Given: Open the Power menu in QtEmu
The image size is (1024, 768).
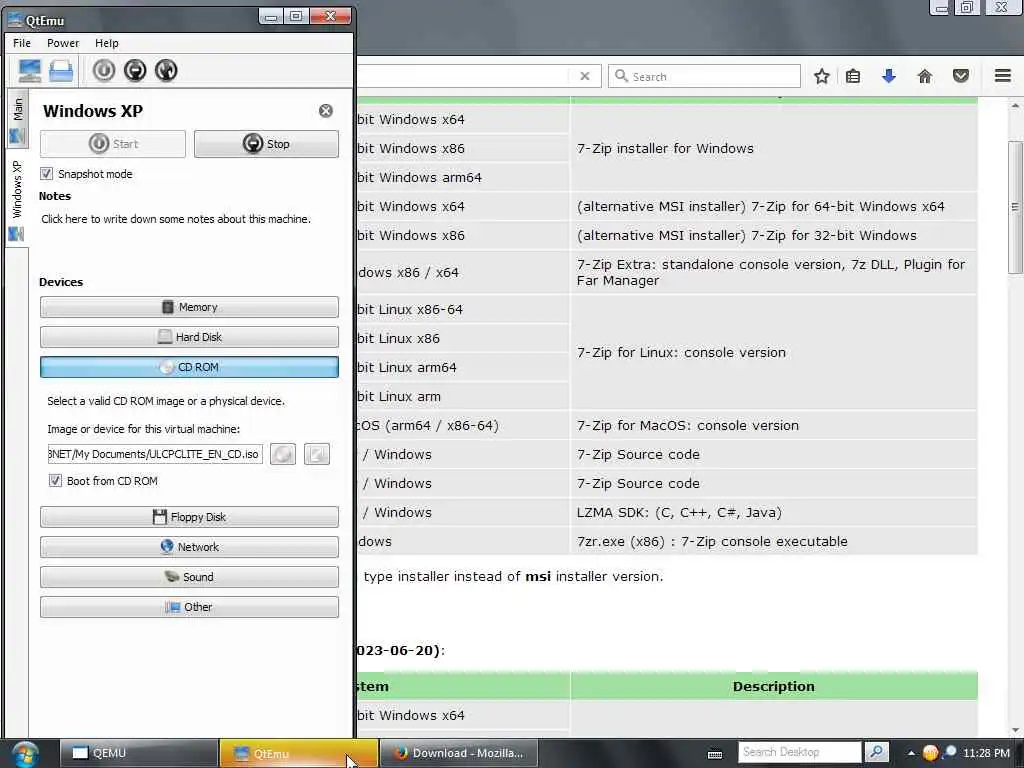Looking at the screenshot, I should pos(63,43).
